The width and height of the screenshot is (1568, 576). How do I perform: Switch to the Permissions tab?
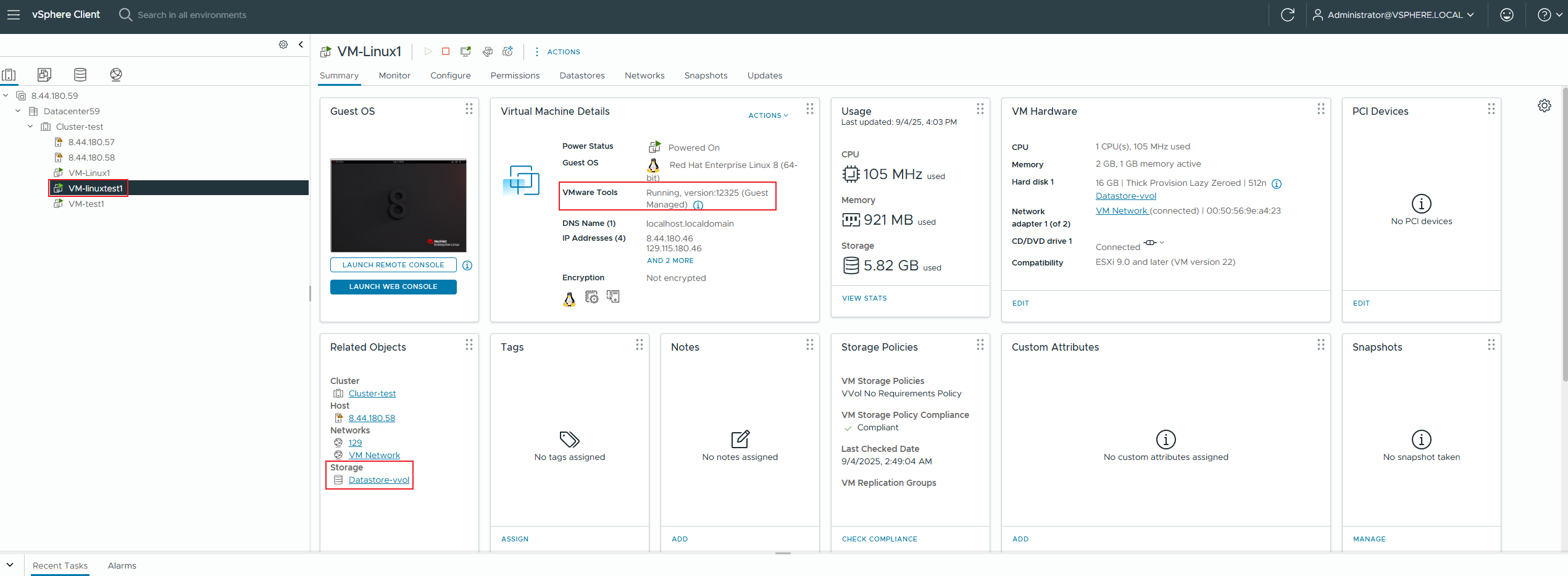coord(515,75)
